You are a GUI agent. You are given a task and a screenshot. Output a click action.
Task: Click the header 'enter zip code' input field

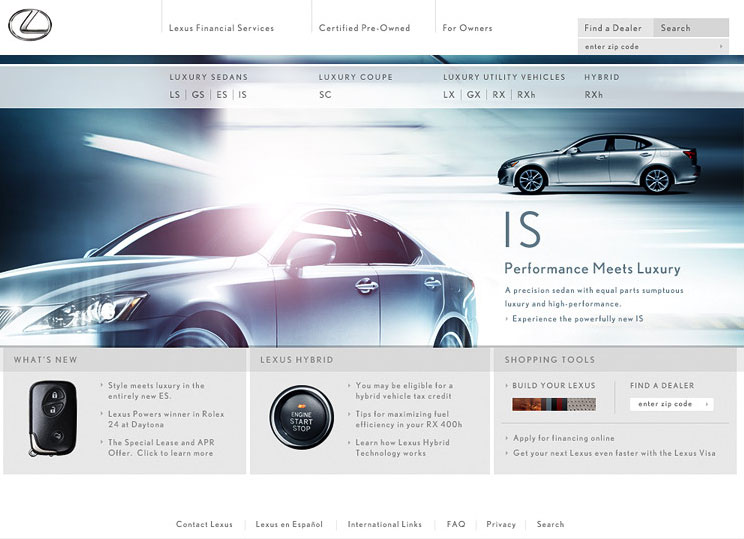point(648,47)
